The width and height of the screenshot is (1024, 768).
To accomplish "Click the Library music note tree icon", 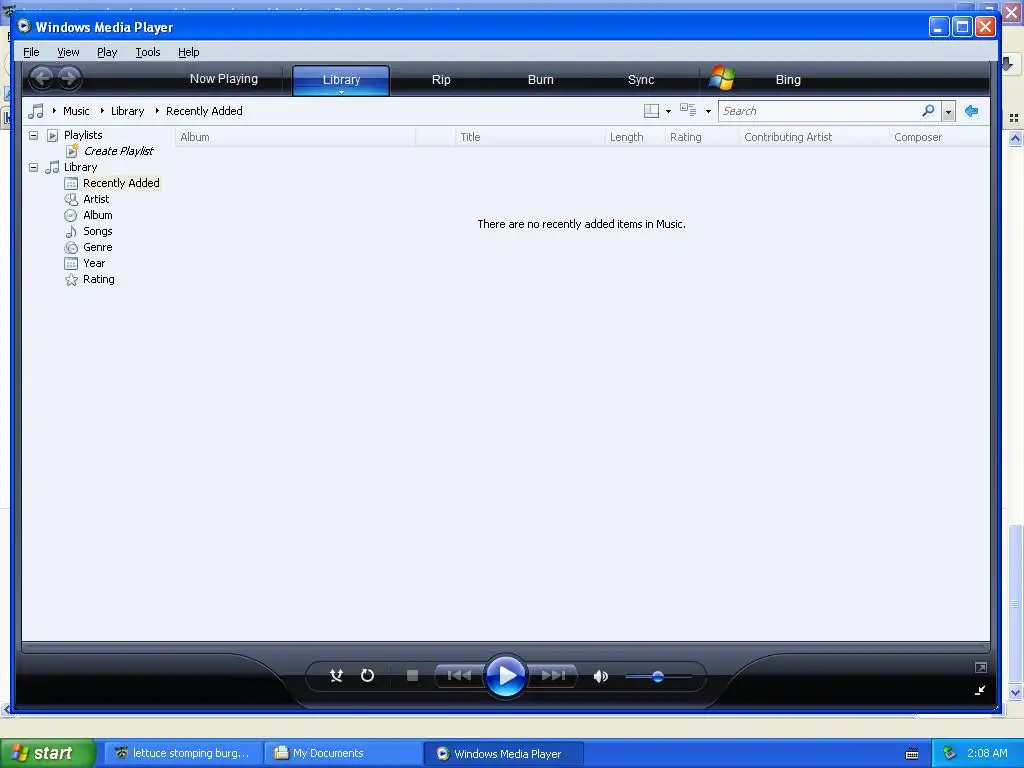I will (x=52, y=167).
